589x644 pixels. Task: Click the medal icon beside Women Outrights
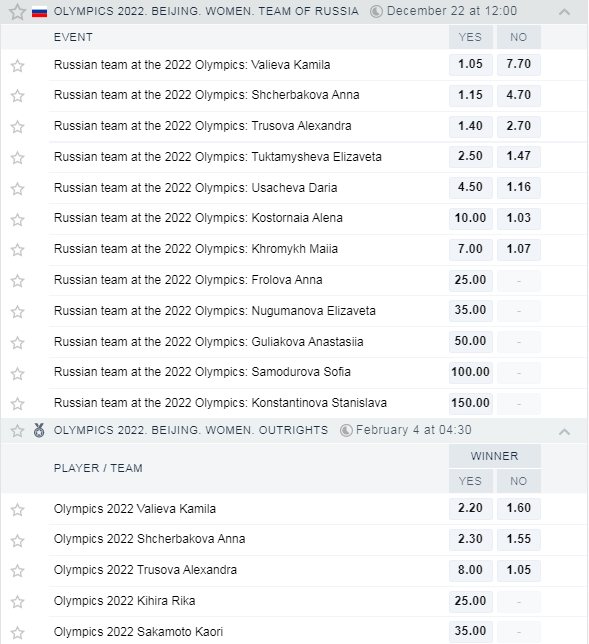[39, 430]
